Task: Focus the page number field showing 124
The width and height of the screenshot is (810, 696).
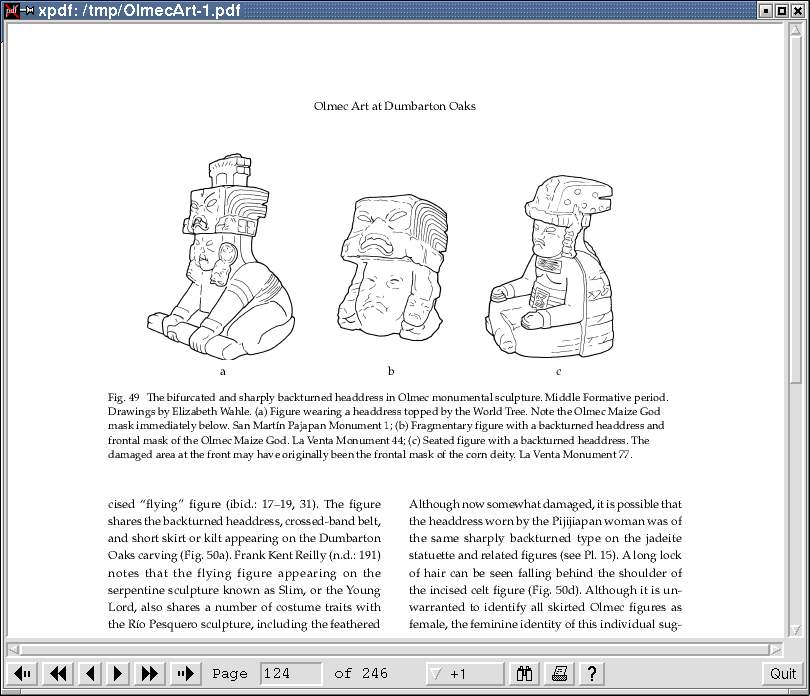Action: (x=290, y=674)
